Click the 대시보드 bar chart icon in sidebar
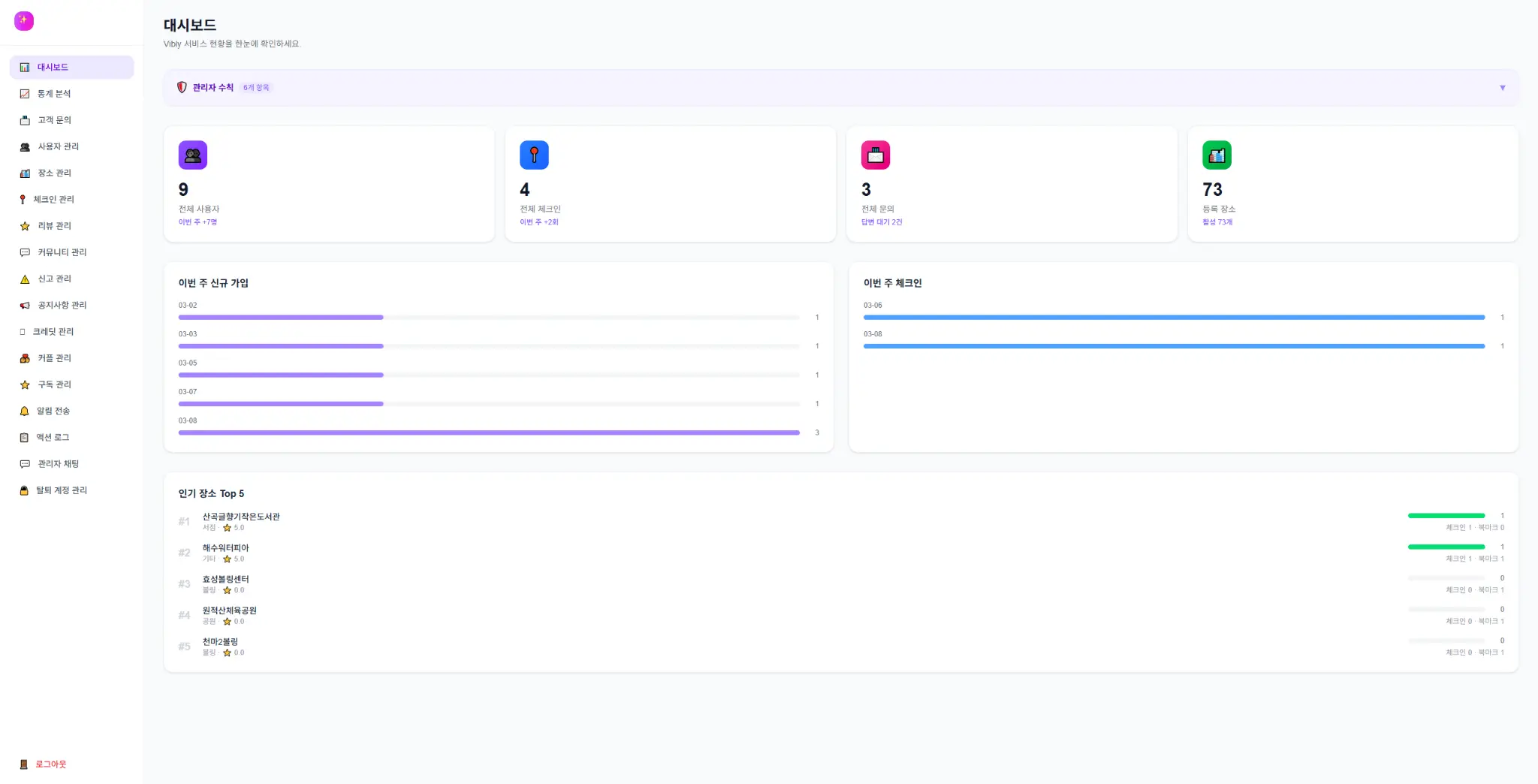 [x=25, y=68]
